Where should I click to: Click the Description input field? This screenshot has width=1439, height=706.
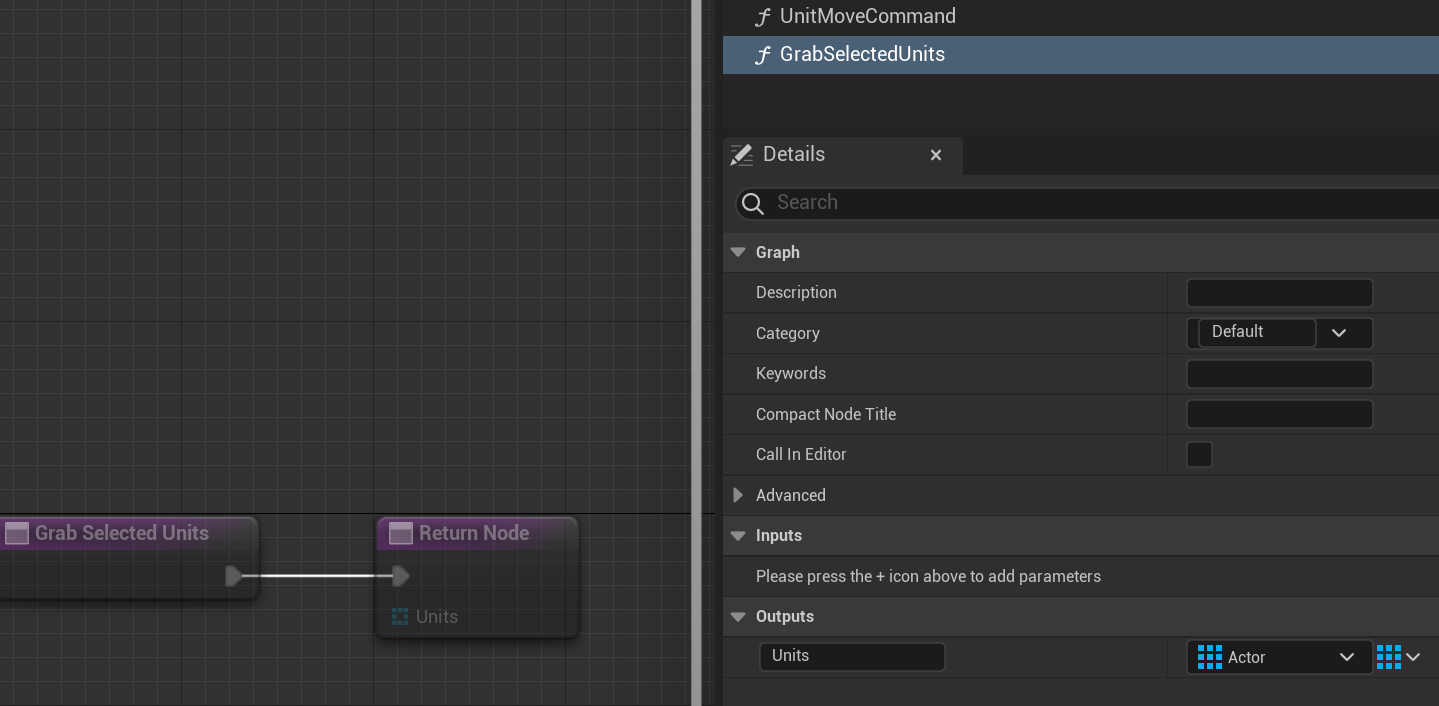click(x=1279, y=293)
